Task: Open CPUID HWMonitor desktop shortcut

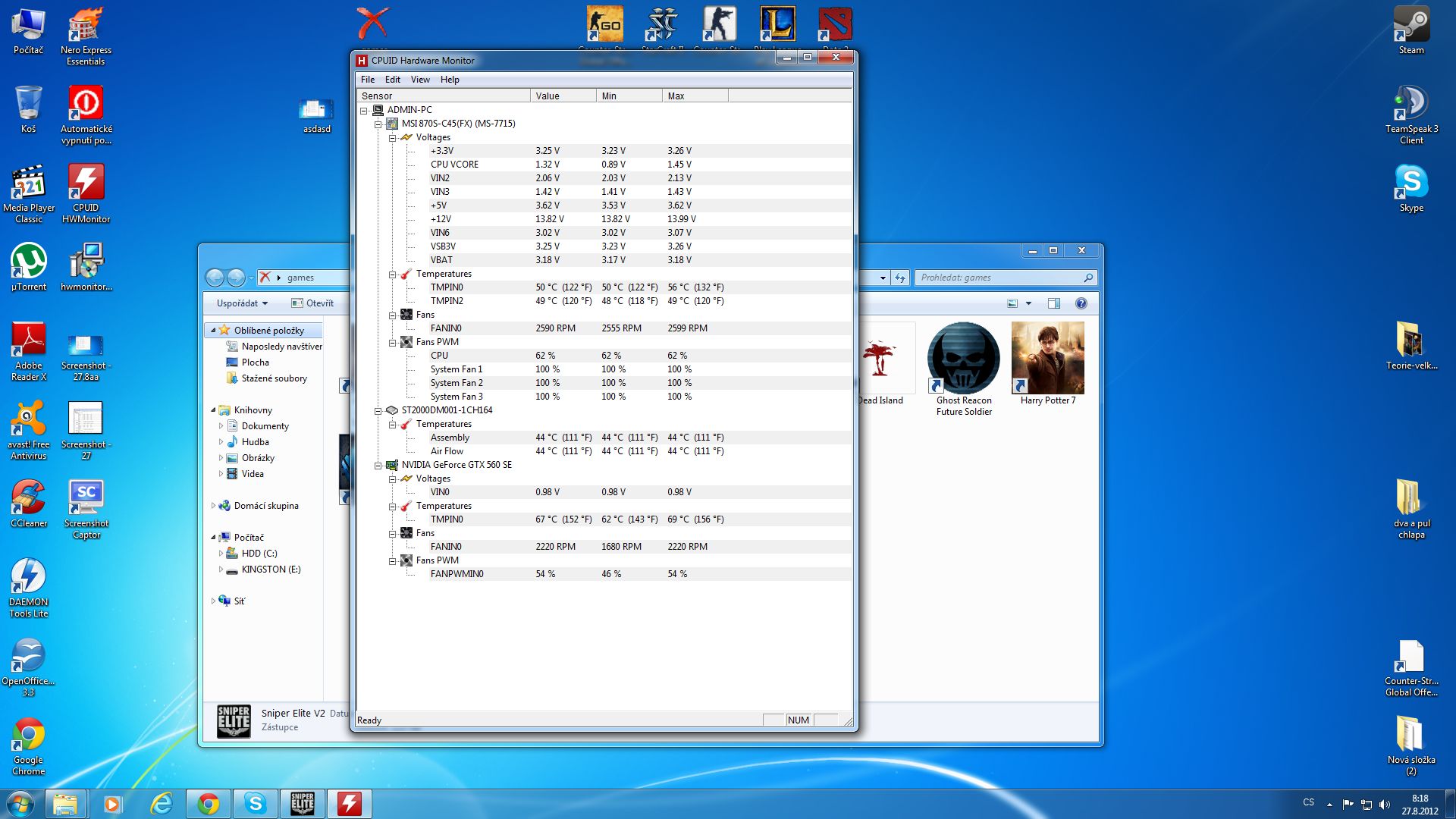Action: [x=86, y=194]
